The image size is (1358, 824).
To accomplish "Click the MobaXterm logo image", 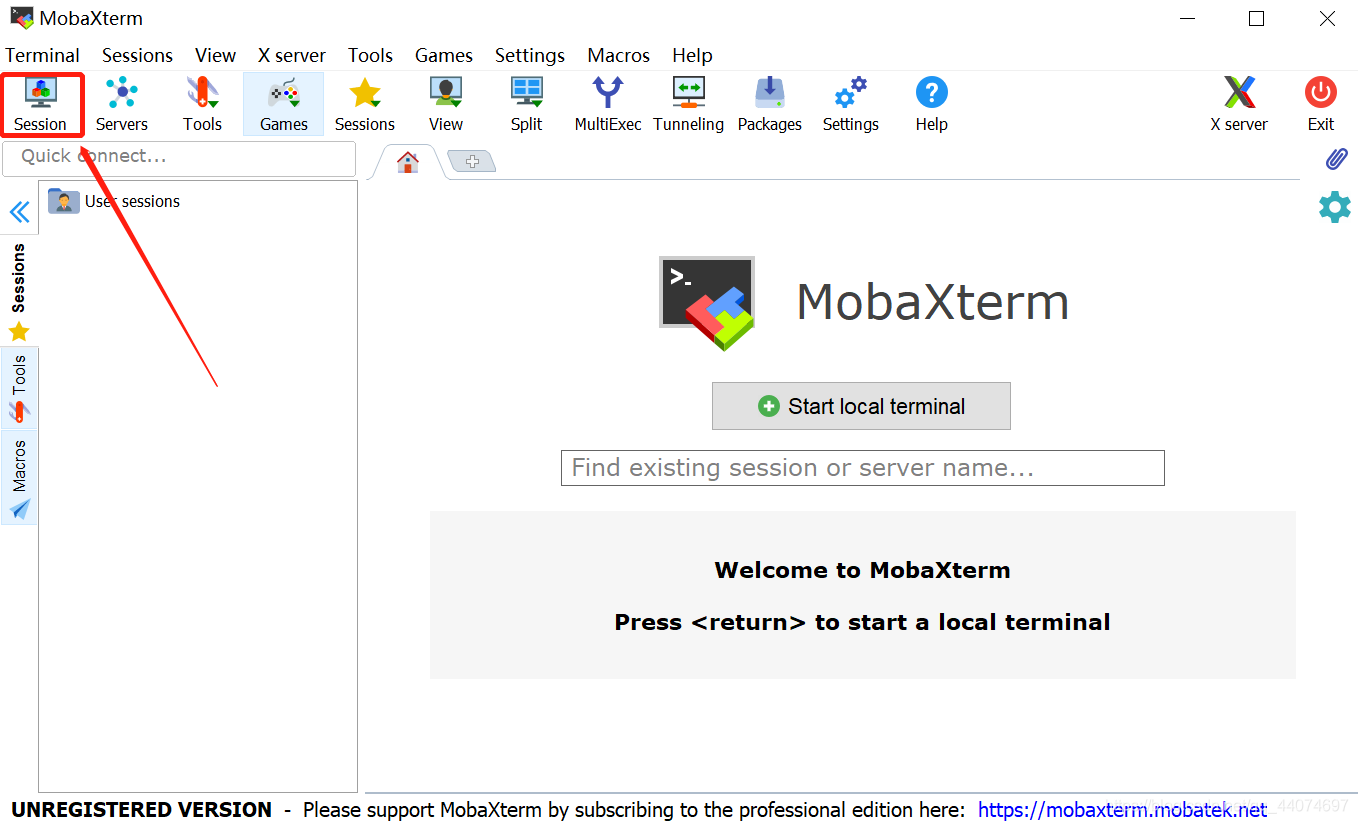I will click(x=707, y=303).
